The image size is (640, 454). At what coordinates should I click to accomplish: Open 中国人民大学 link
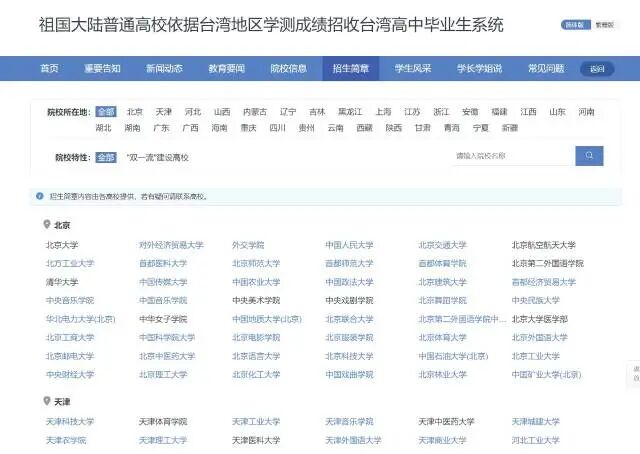click(349, 245)
